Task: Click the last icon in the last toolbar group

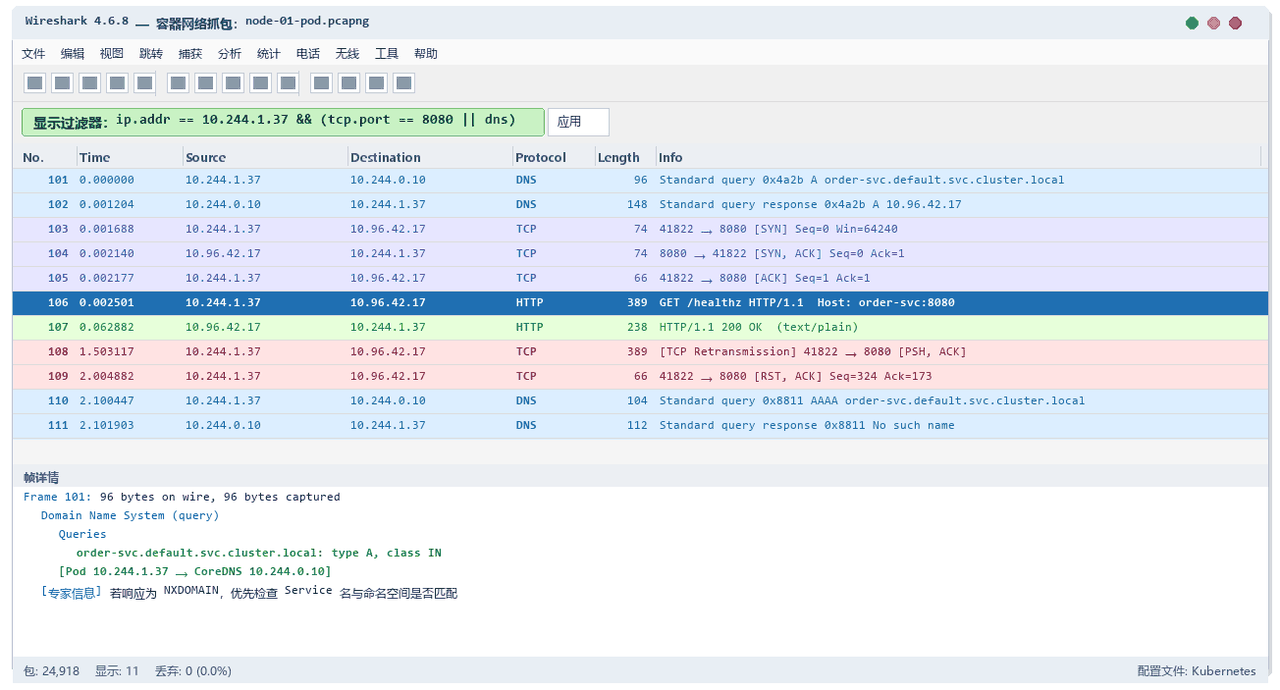Action: pyautogui.click(x=404, y=83)
